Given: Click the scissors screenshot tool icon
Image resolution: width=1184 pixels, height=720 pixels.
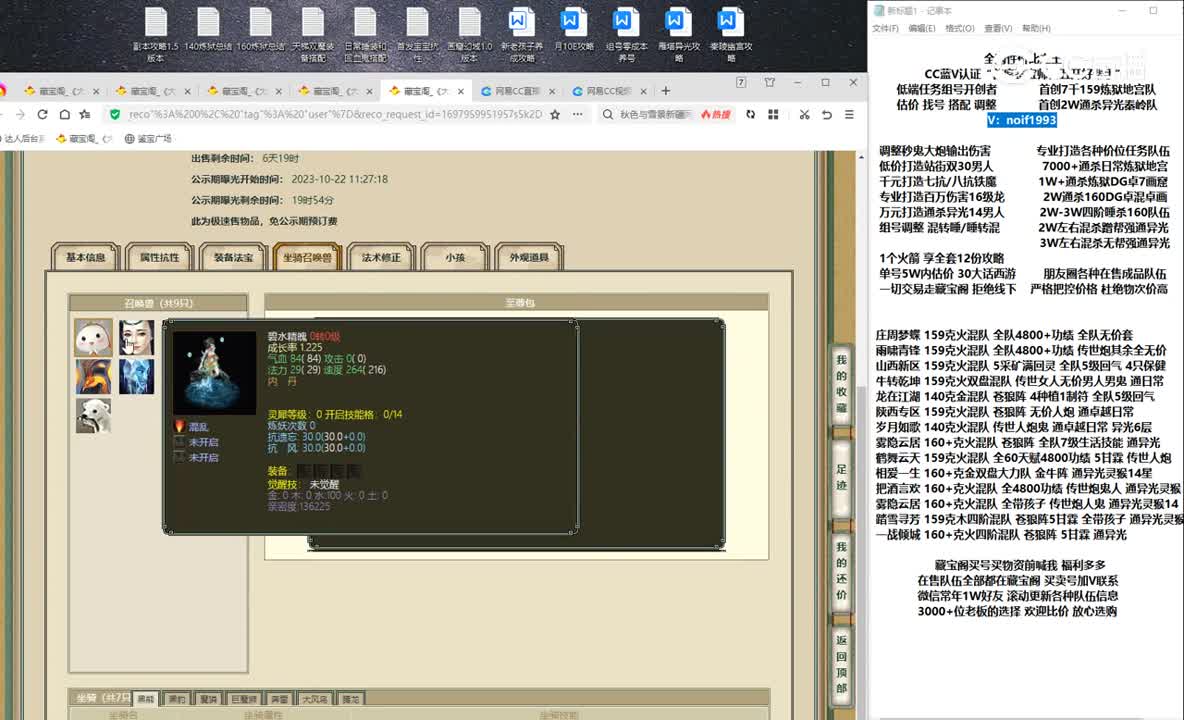Looking at the screenshot, I should pos(804,115).
